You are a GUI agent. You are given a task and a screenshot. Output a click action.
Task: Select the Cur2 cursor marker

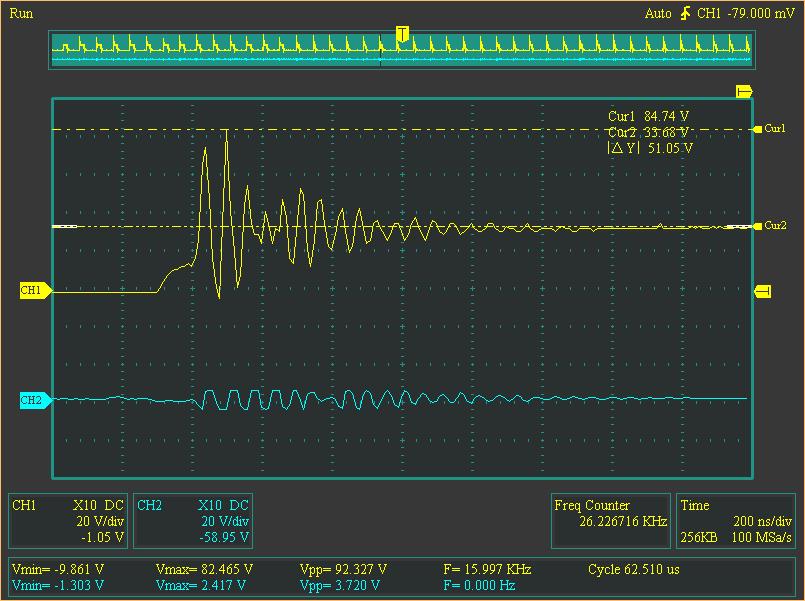coord(771,226)
